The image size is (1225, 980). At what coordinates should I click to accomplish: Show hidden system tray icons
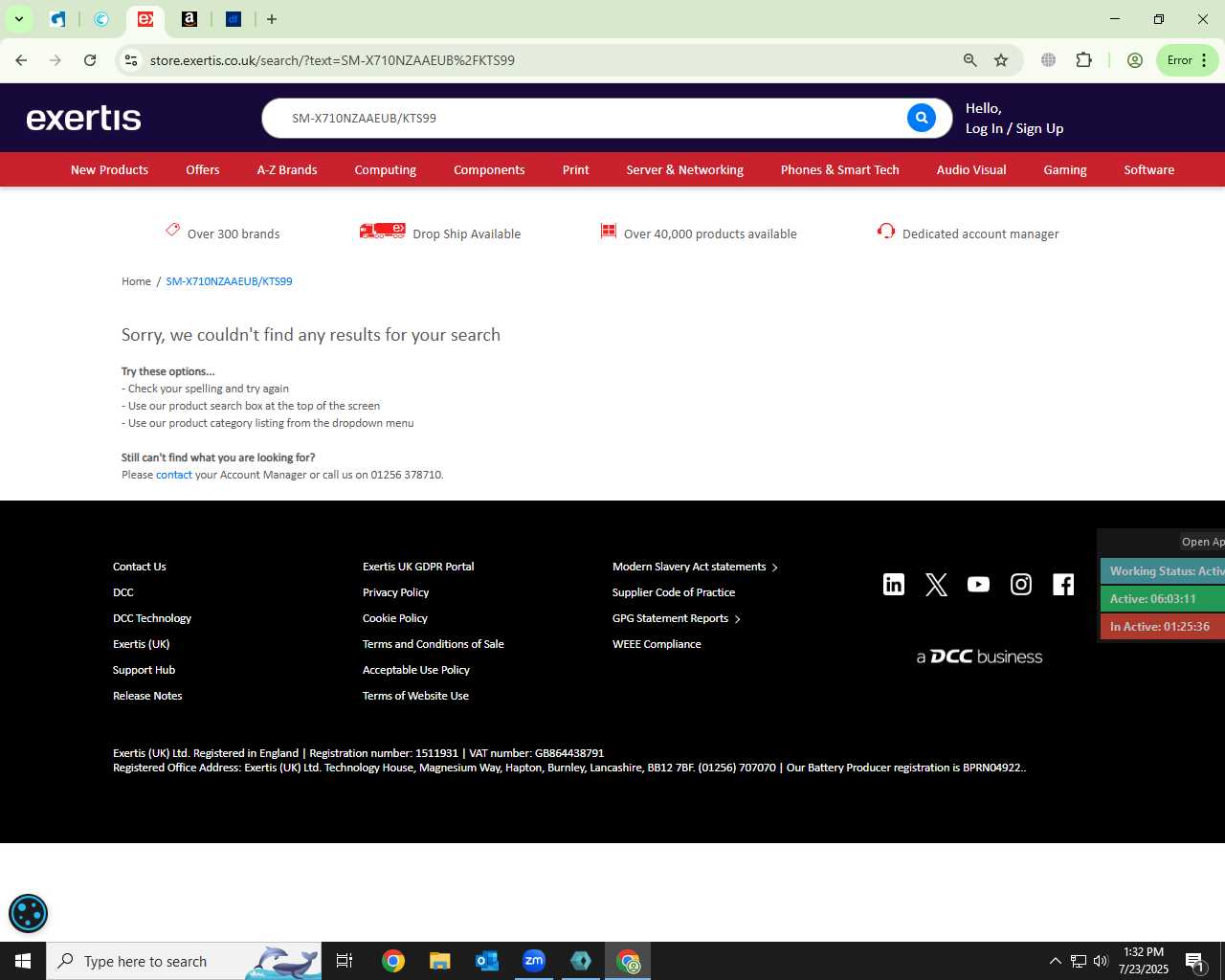click(1055, 961)
